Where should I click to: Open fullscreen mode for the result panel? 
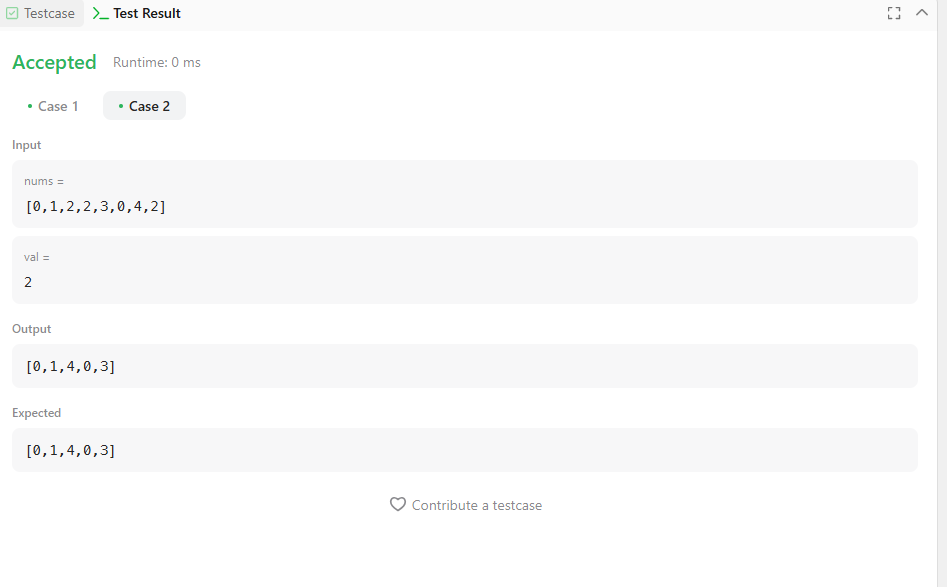click(894, 13)
